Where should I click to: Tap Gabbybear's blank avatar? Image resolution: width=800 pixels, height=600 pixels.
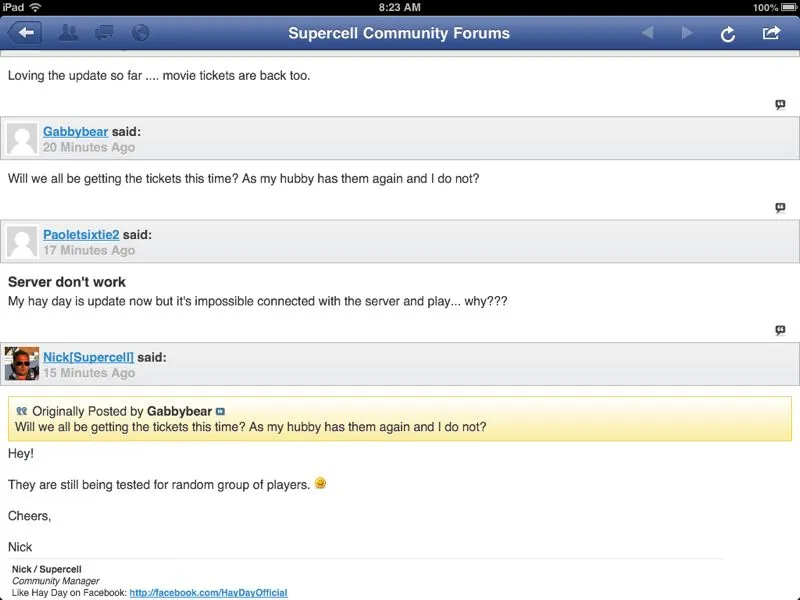22,139
